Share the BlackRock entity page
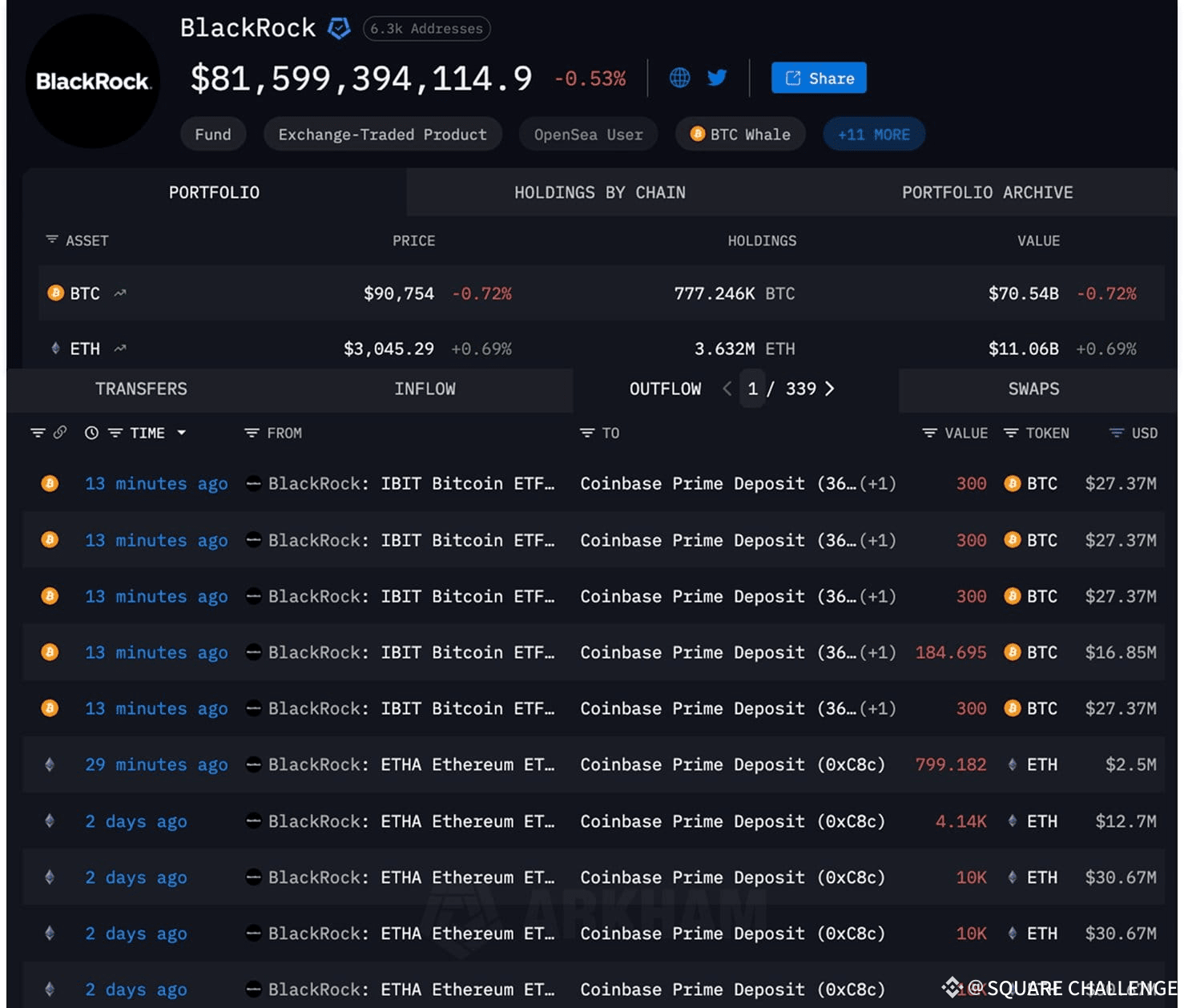The image size is (1184, 1008). [819, 78]
